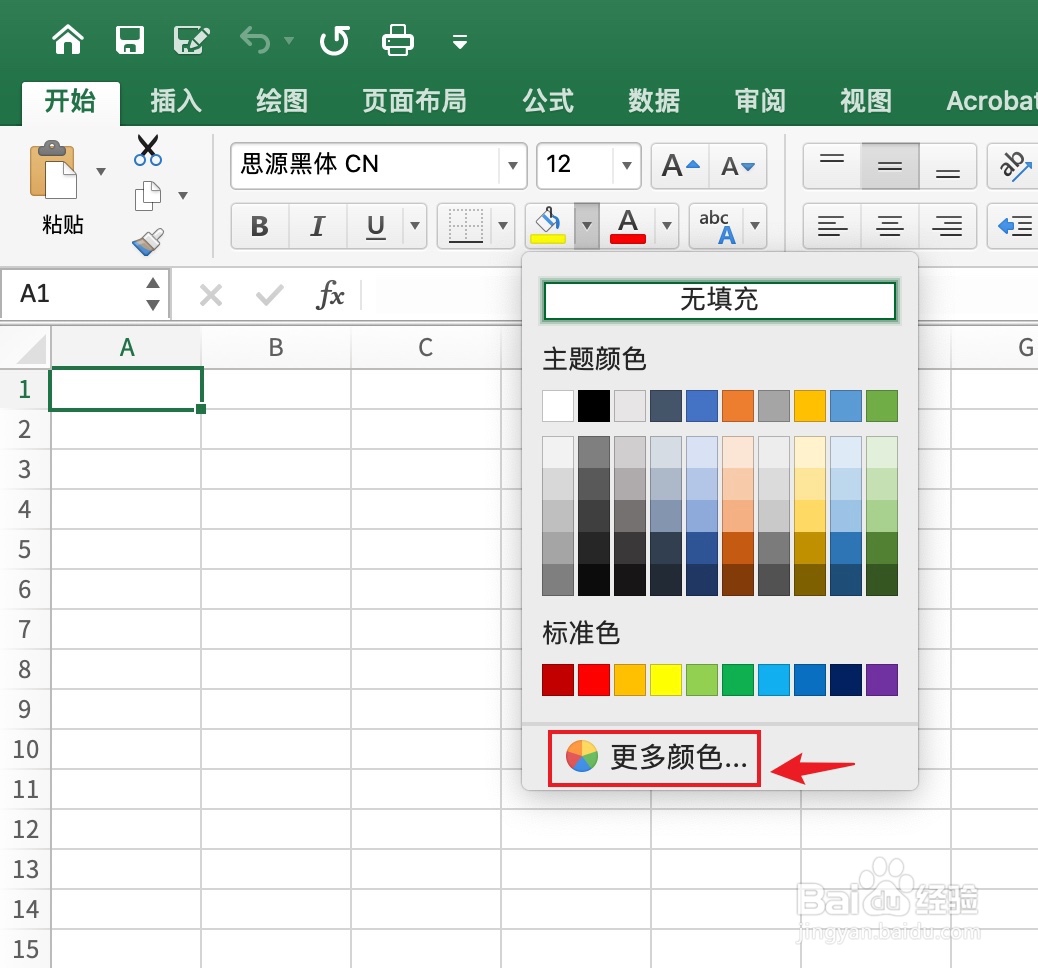This screenshot has height=968, width=1038.
Task: Increase font size button
Action: [x=681, y=166]
